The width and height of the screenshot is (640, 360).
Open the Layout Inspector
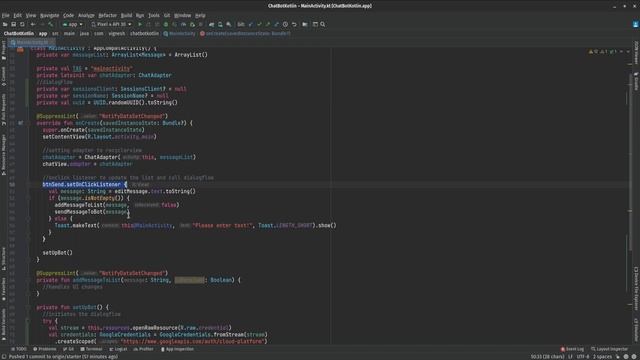tap(609, 349)
